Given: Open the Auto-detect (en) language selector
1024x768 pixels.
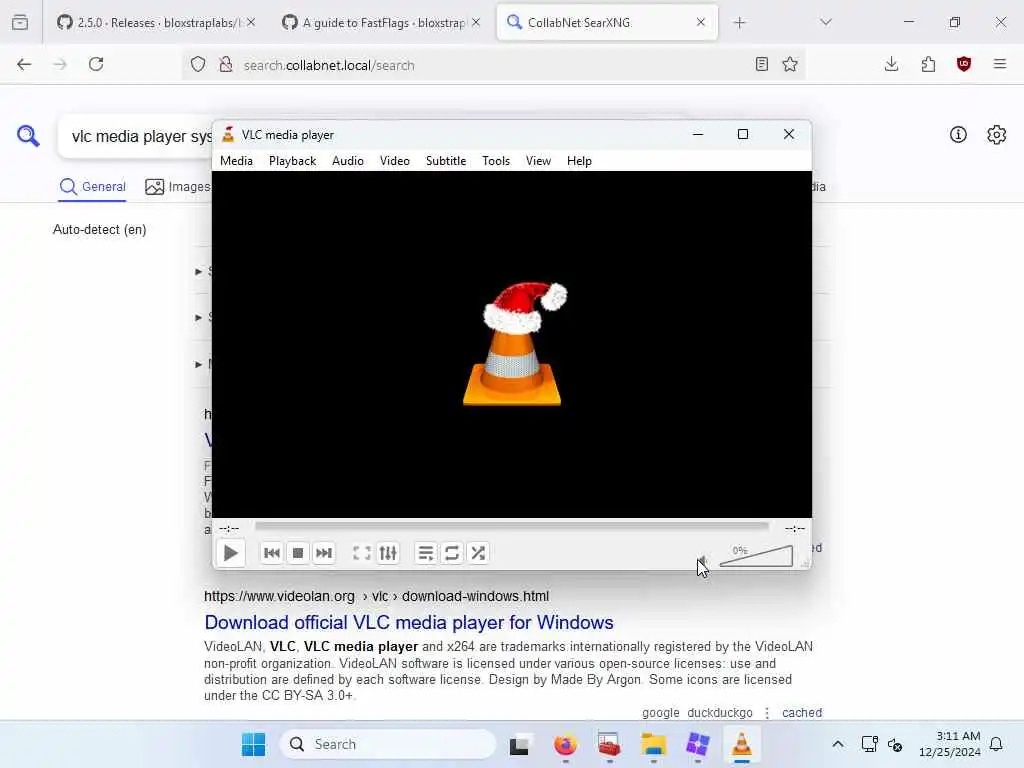Looking at the screenshot, I should pyautogui.click(x=99, y=230).
